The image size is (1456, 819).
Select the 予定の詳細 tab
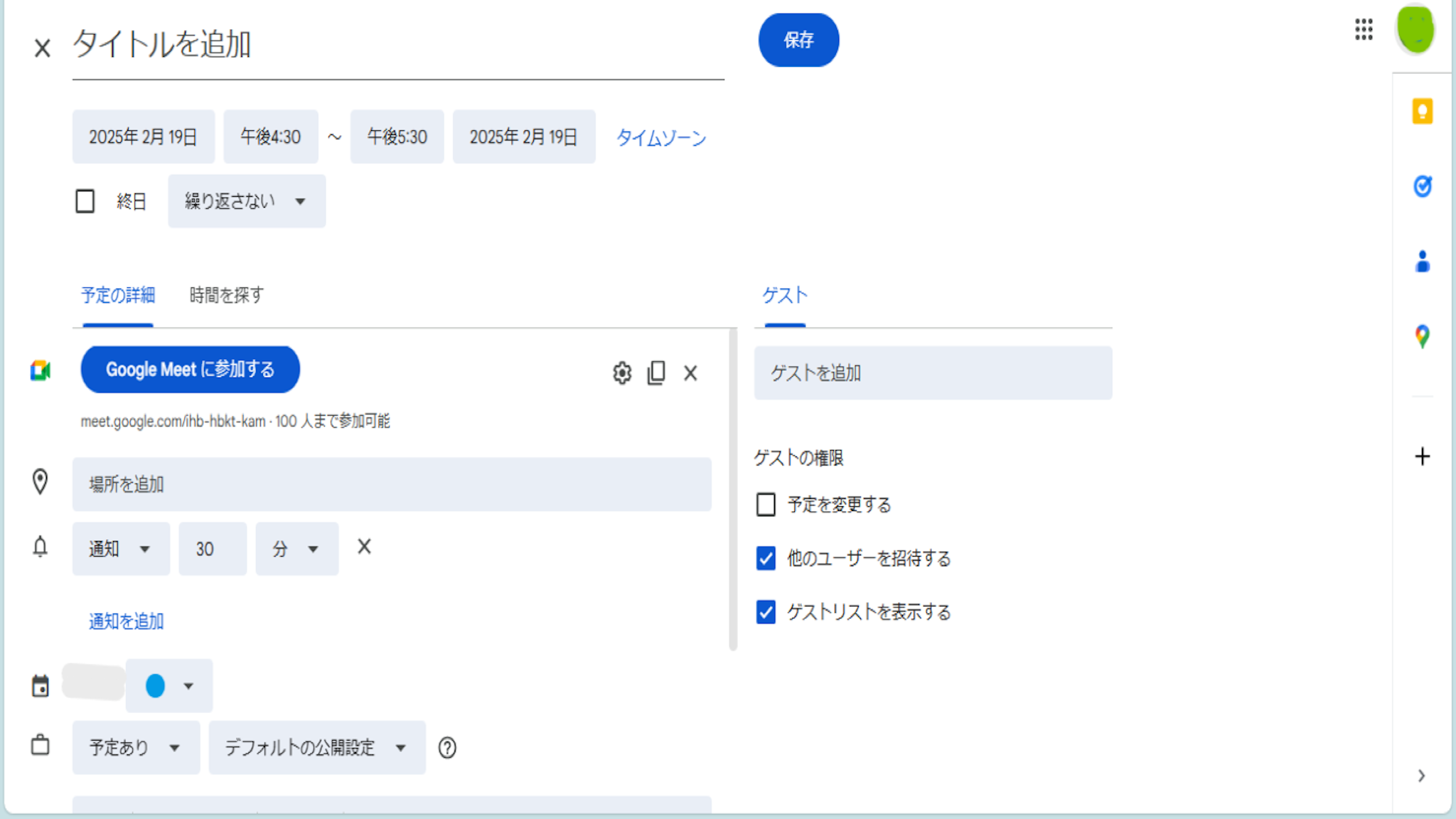[118, 295]
